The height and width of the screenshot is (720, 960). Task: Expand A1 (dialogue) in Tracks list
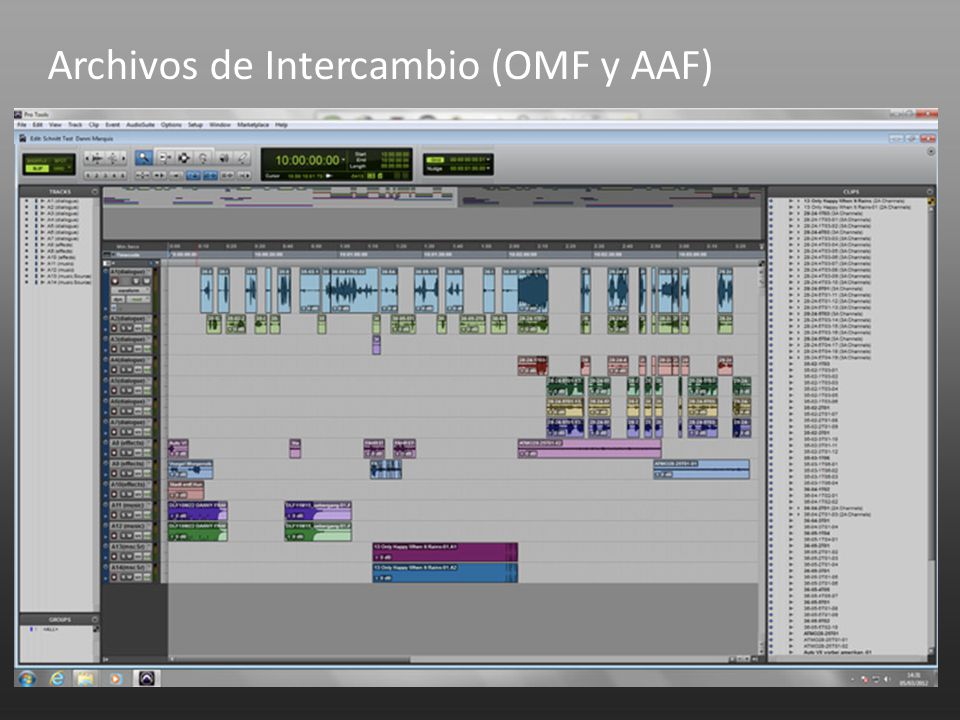[42, 201]
